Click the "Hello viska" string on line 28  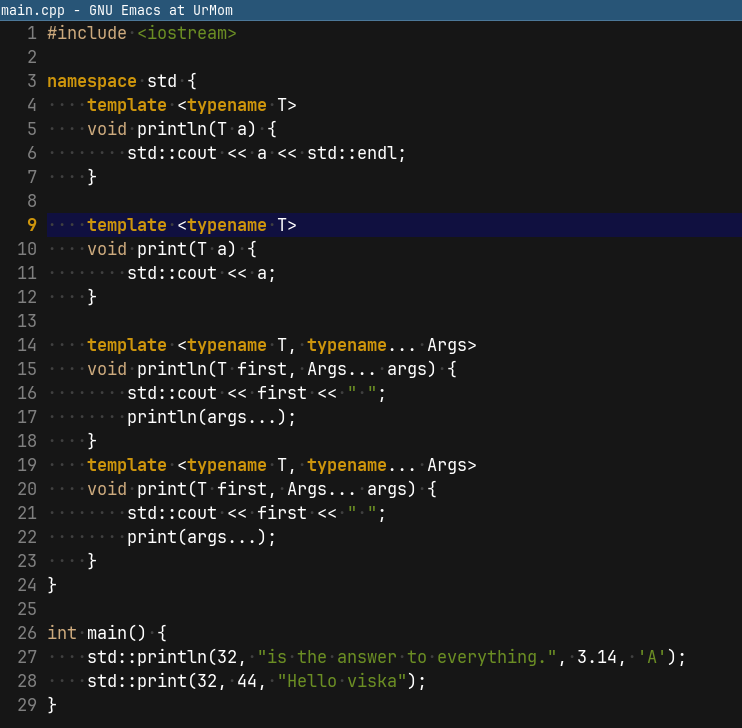pyautogui.click(x=342, y=681)
